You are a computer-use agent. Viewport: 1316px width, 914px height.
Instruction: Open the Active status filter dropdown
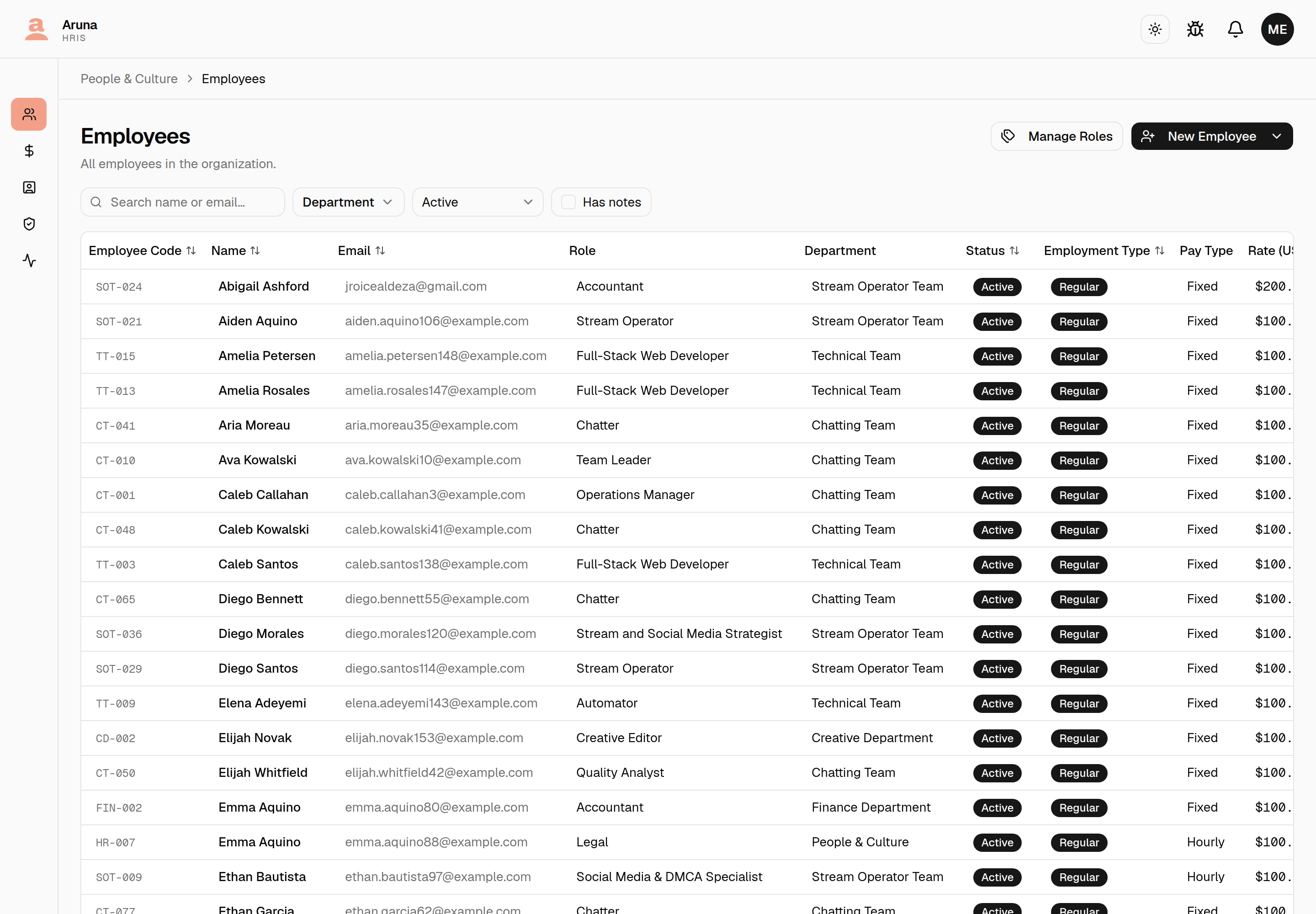click(x=478, y=202)
